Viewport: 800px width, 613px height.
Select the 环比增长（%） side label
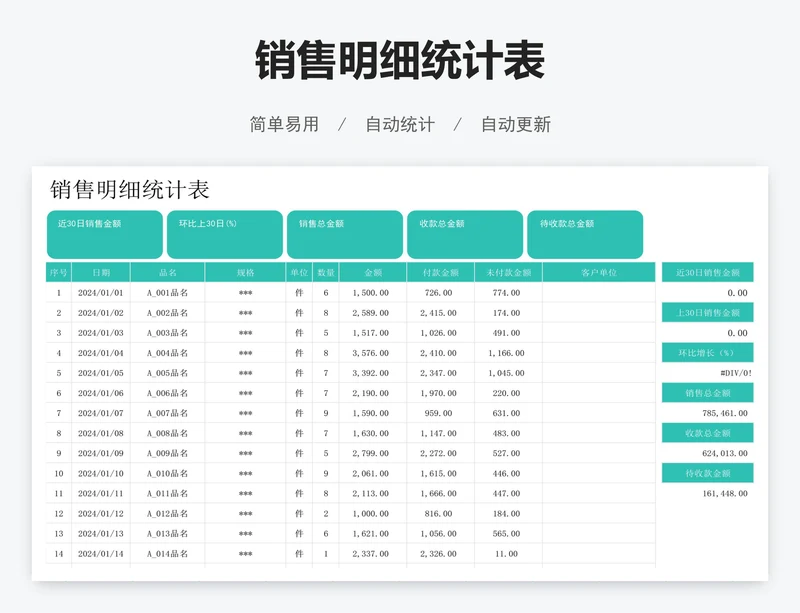[708, 353]
